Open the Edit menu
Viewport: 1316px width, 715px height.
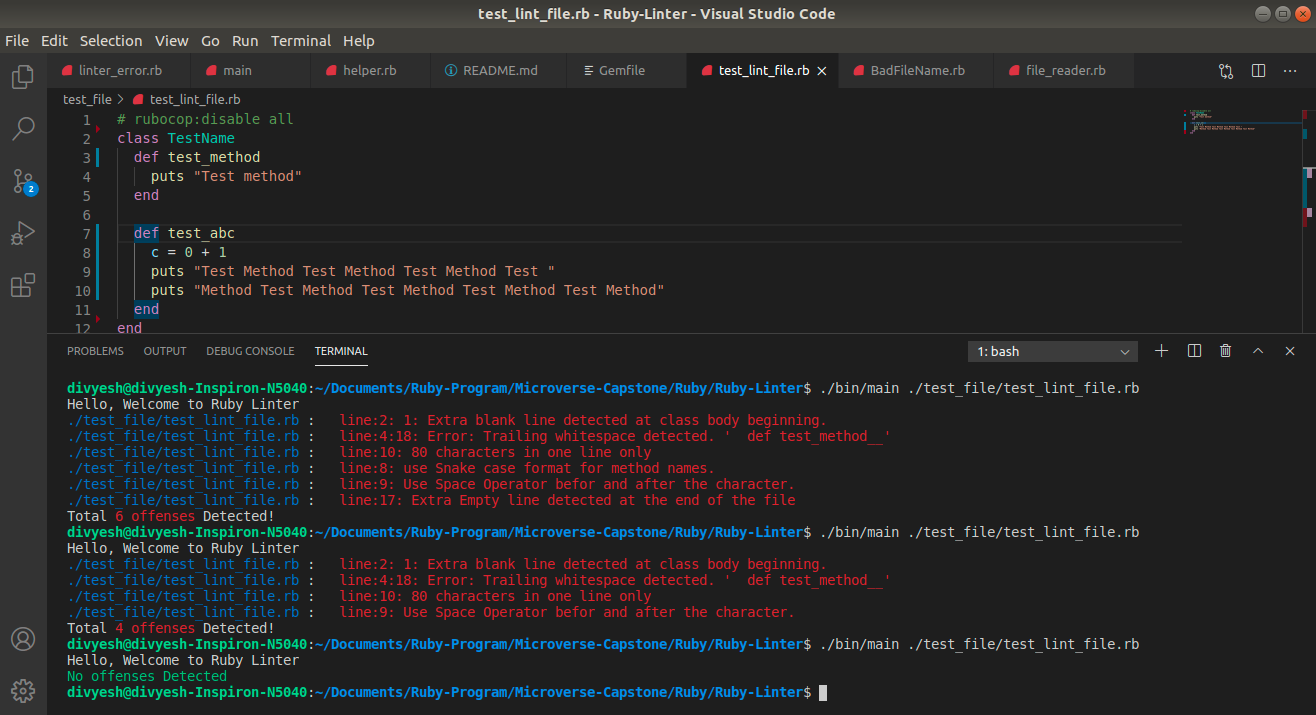pos(54,41)
